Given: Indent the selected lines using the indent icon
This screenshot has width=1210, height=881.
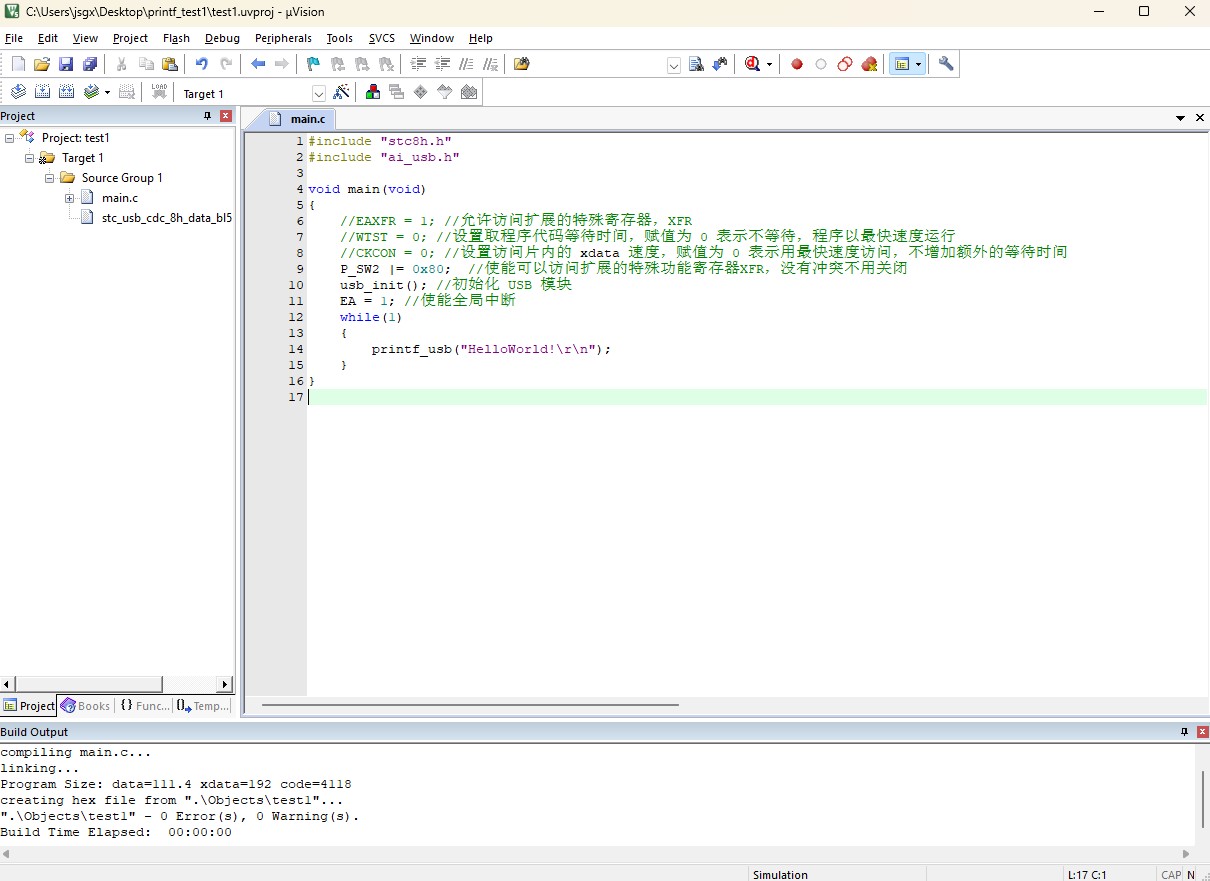Looking at the screenshot, I should pos(418,64).
